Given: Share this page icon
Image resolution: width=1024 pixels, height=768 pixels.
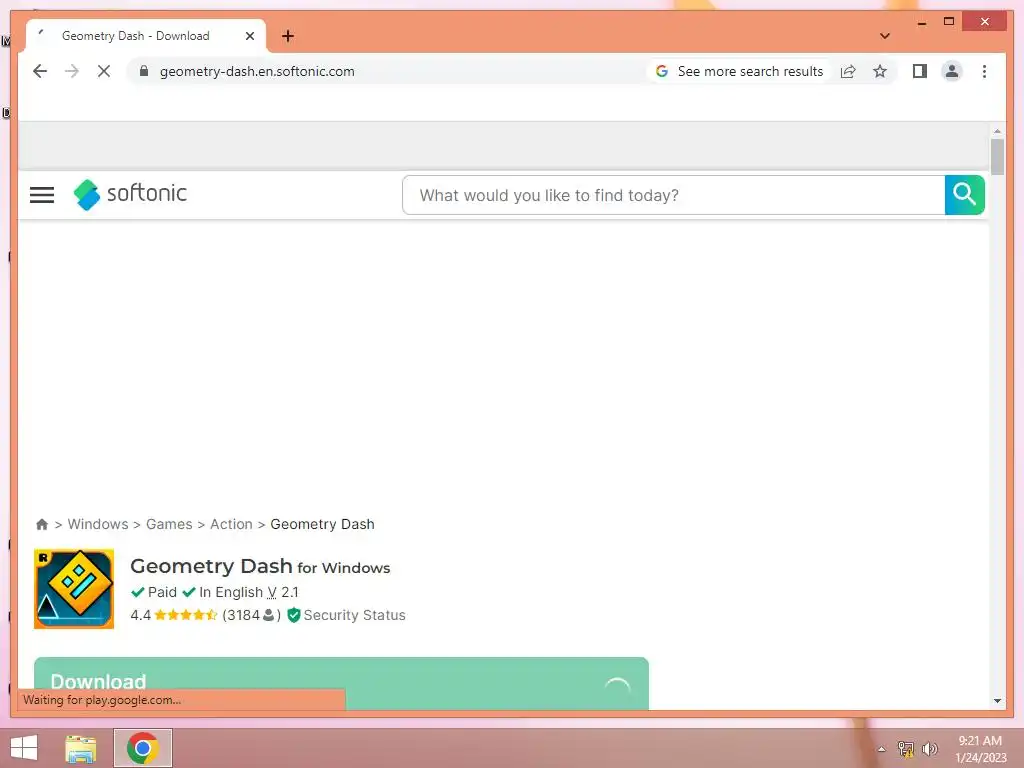Looking at the screenshot, I should 848,71.
